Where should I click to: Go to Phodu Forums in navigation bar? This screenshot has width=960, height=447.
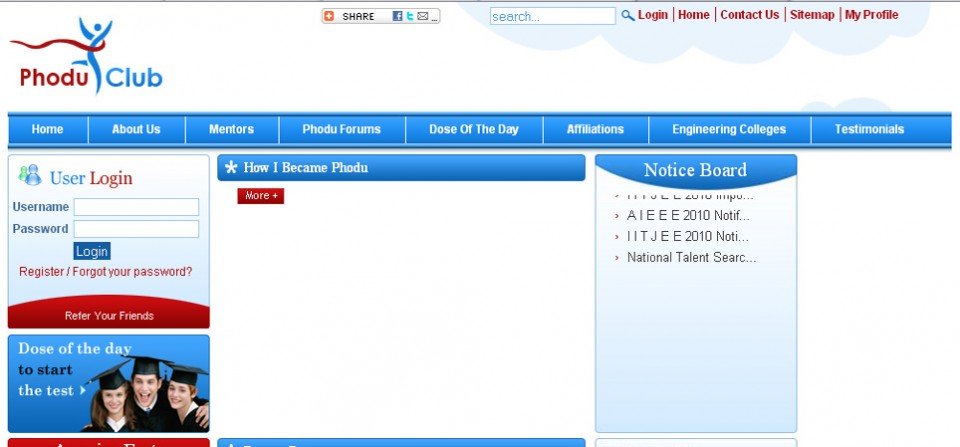coord(341,129)
